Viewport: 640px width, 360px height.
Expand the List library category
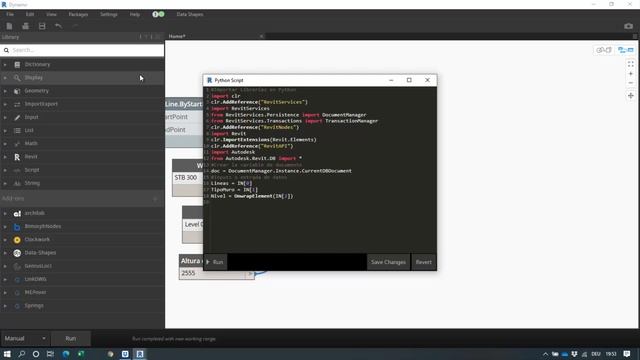tap(5, 131)
